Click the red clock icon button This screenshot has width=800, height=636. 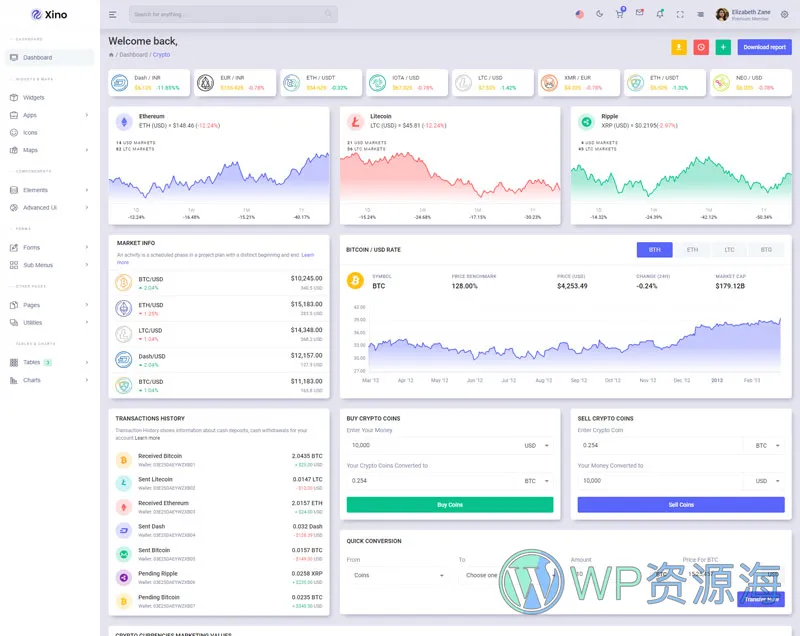pos(701,47)
